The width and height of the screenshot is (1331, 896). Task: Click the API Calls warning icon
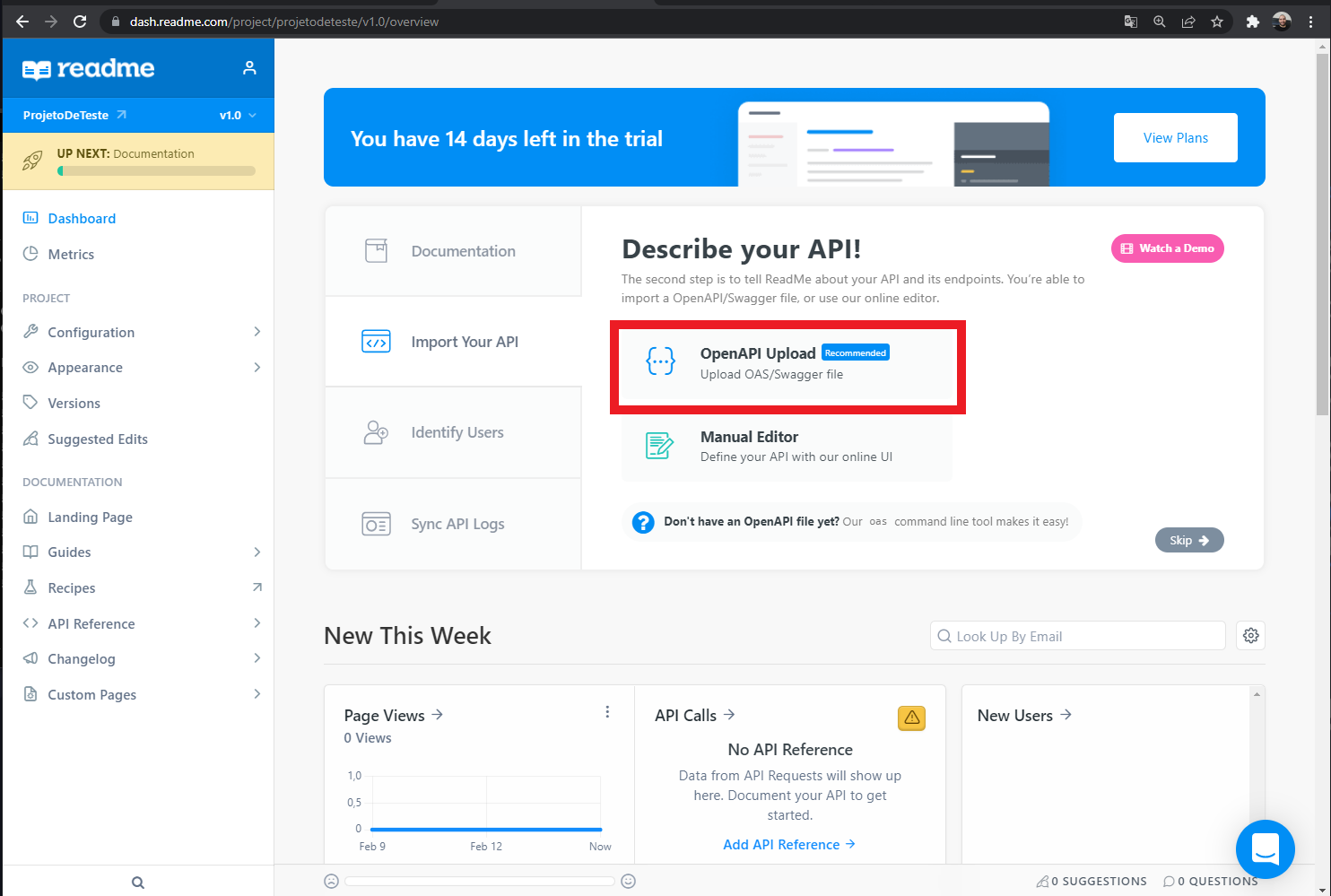(911, 718)
